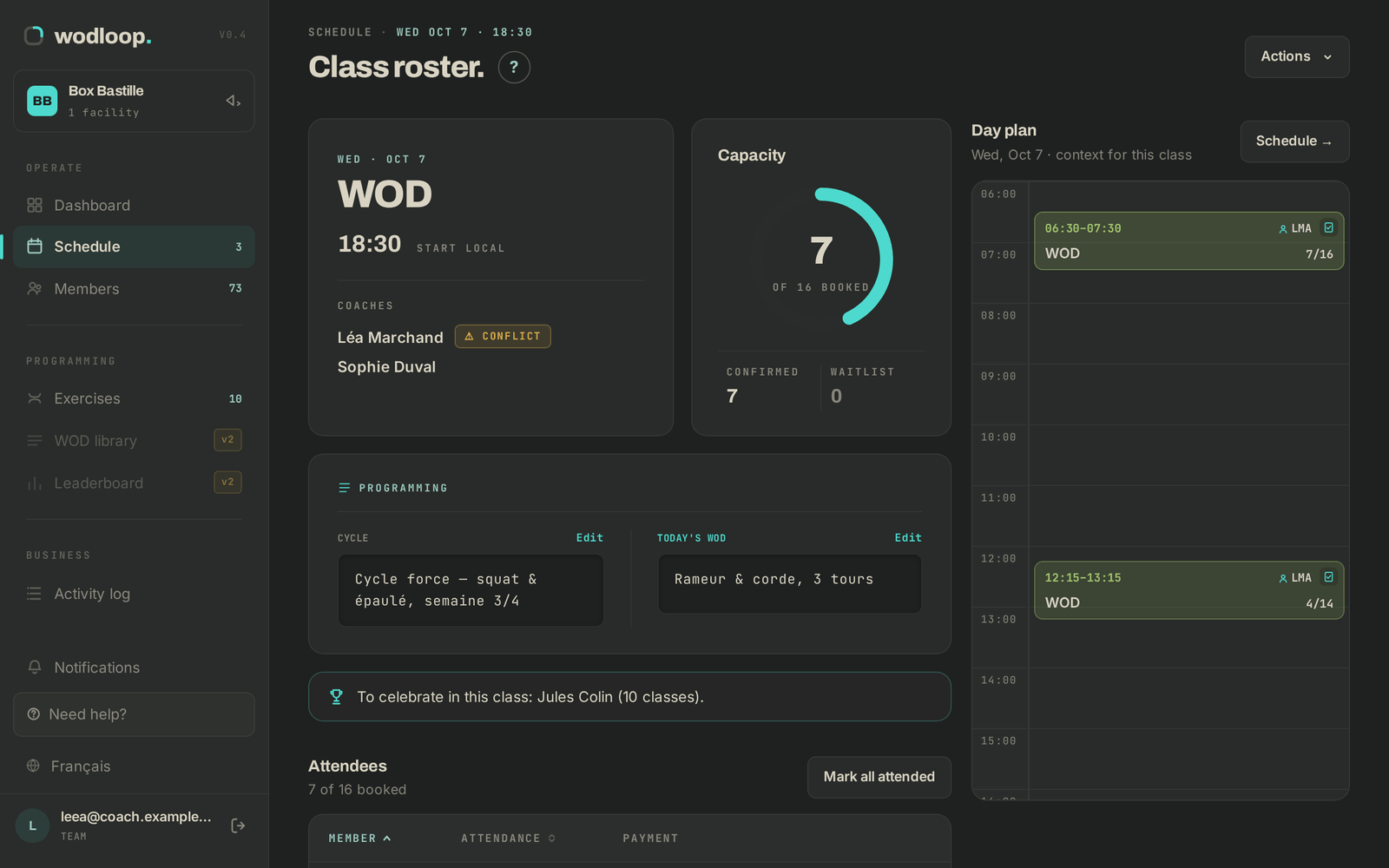The image size is (1389, 868).
Task: Click the Rameur & corde text field
Action: click(790, 584)
